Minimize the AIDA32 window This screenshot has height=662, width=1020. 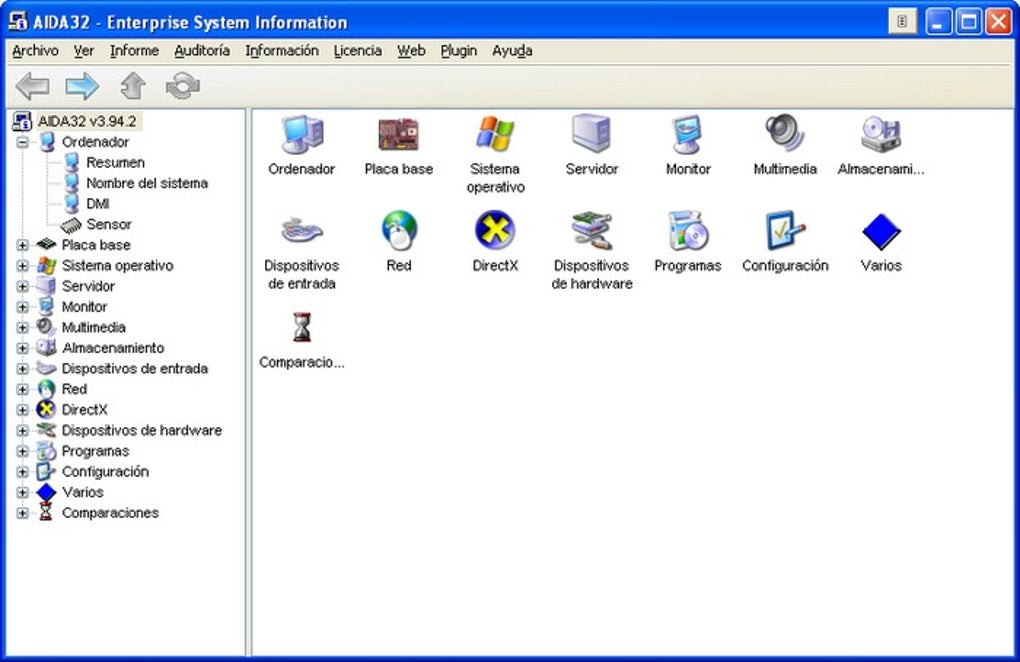938,21
